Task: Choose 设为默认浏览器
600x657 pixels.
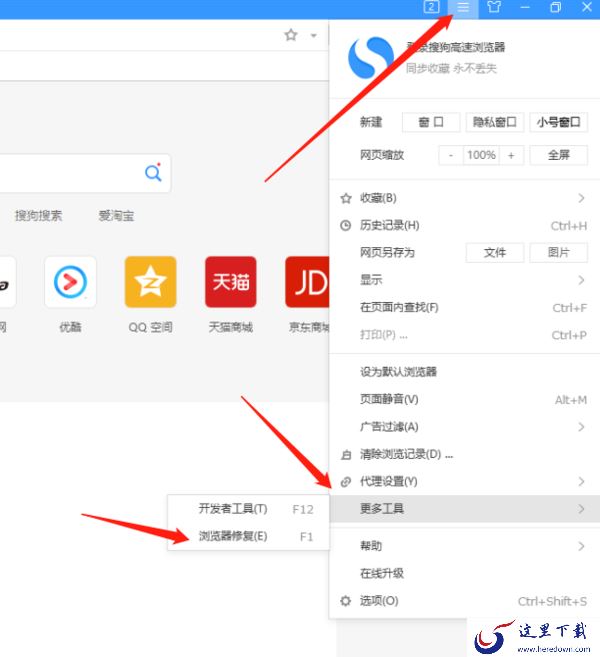Action: [465, 372]
